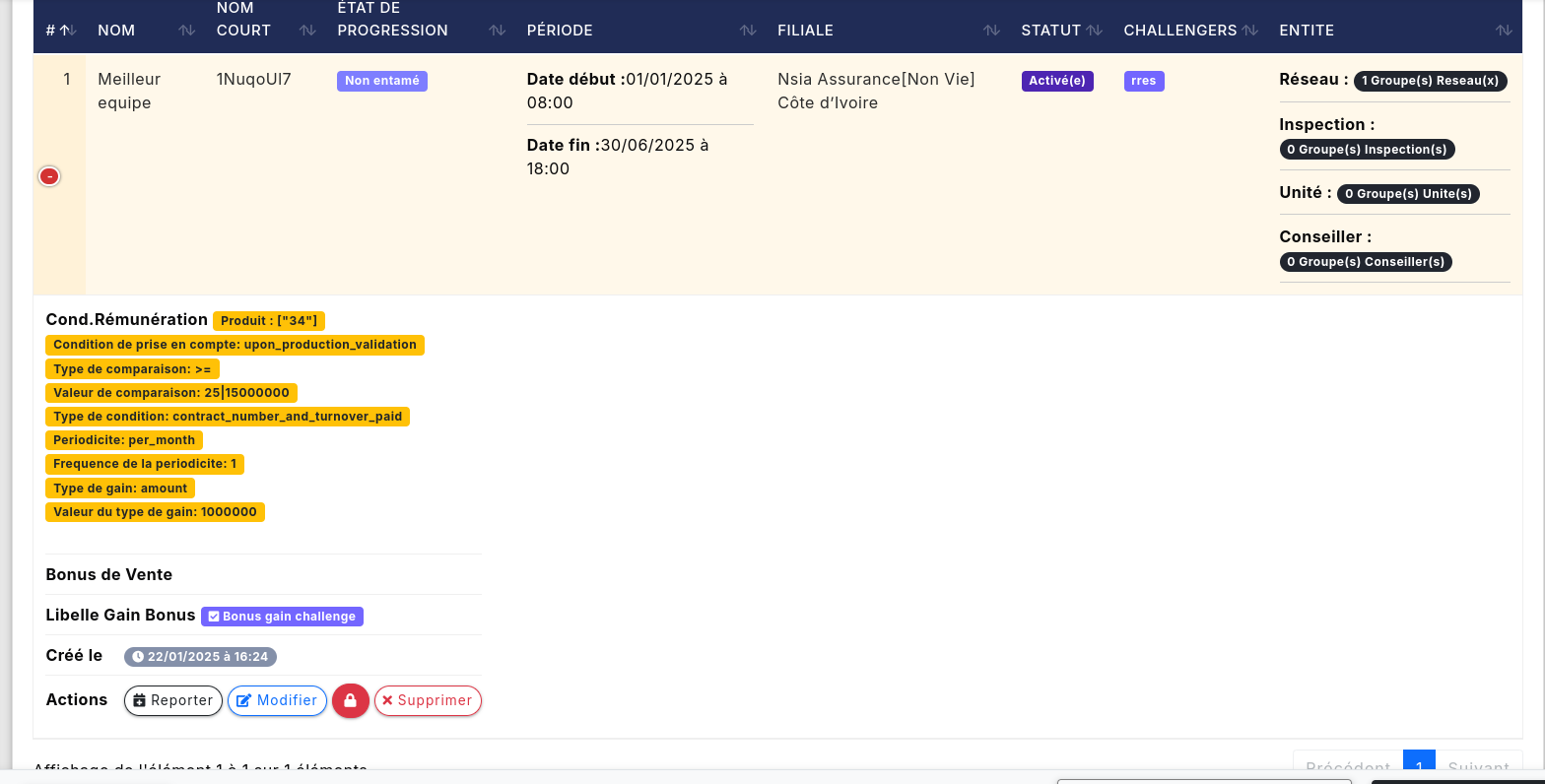Sort by PÉRIODE column arrows
Screen dimensions: 1545x784
[x=748, y=31]
